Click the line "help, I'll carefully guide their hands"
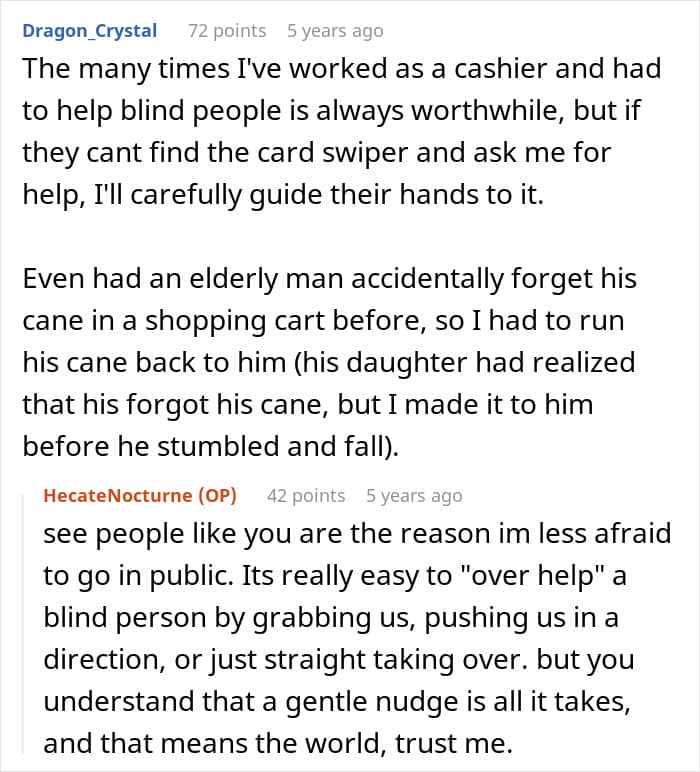 [x=283, y=194]
